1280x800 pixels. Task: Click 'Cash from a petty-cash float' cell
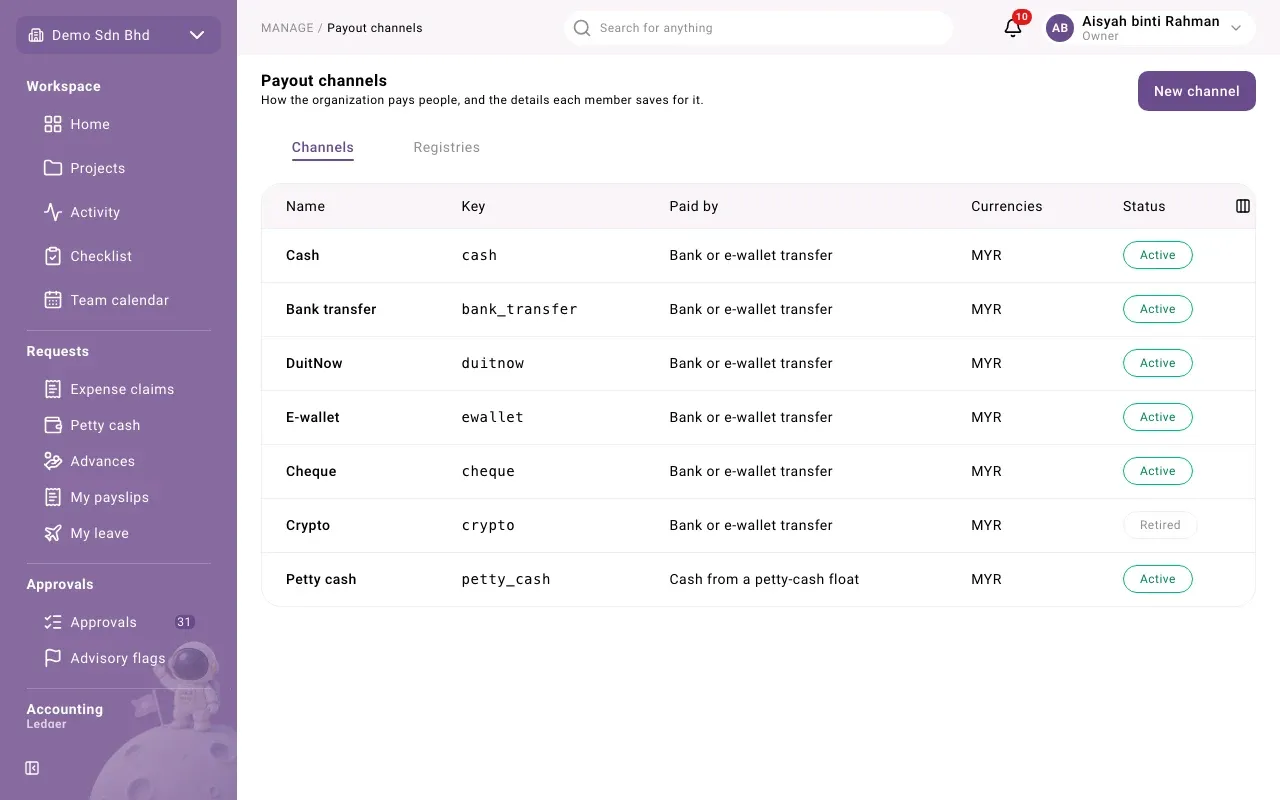(x=764, y=579)
